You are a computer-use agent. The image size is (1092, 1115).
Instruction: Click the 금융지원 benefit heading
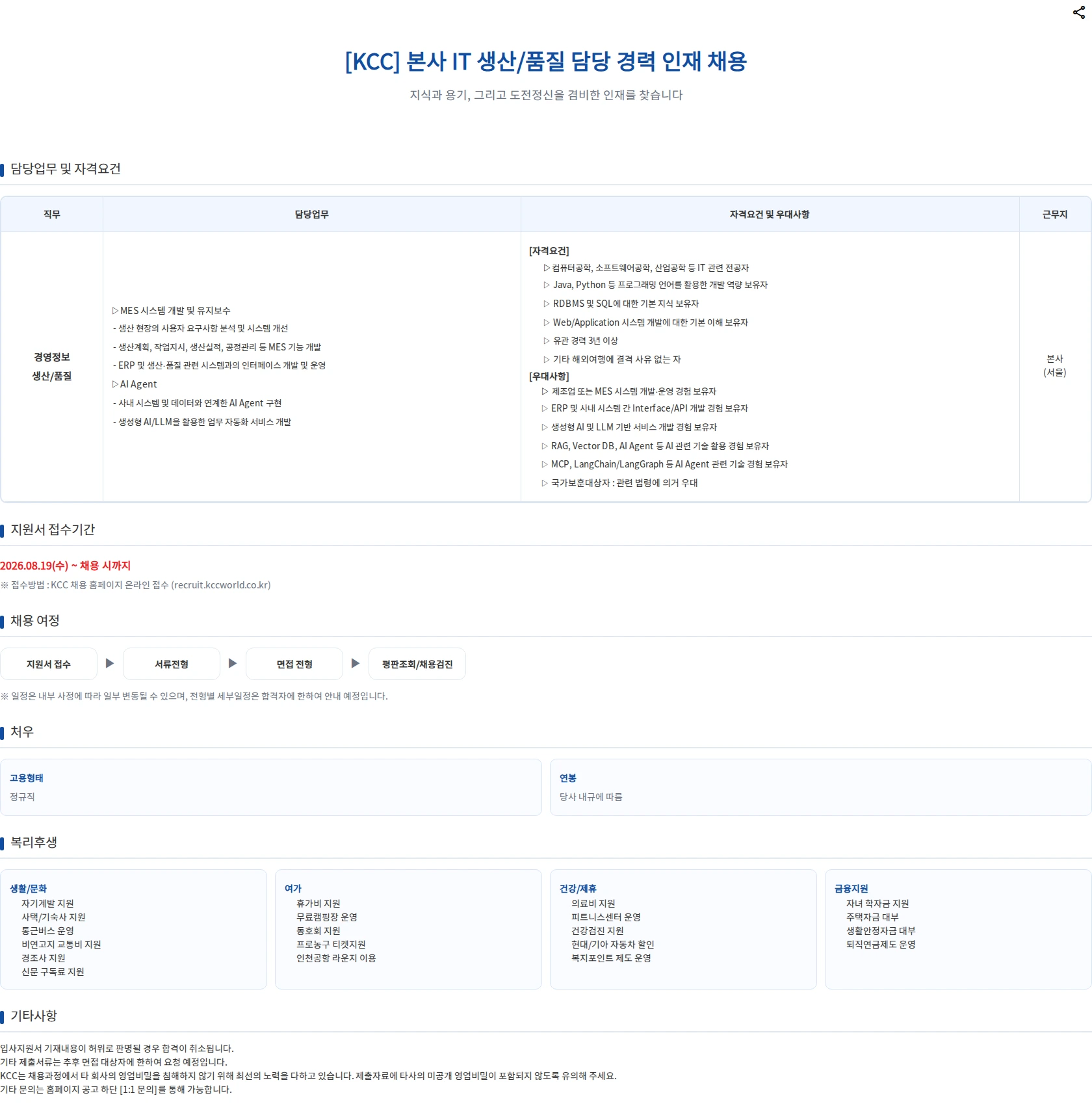(x=851, y=889)
